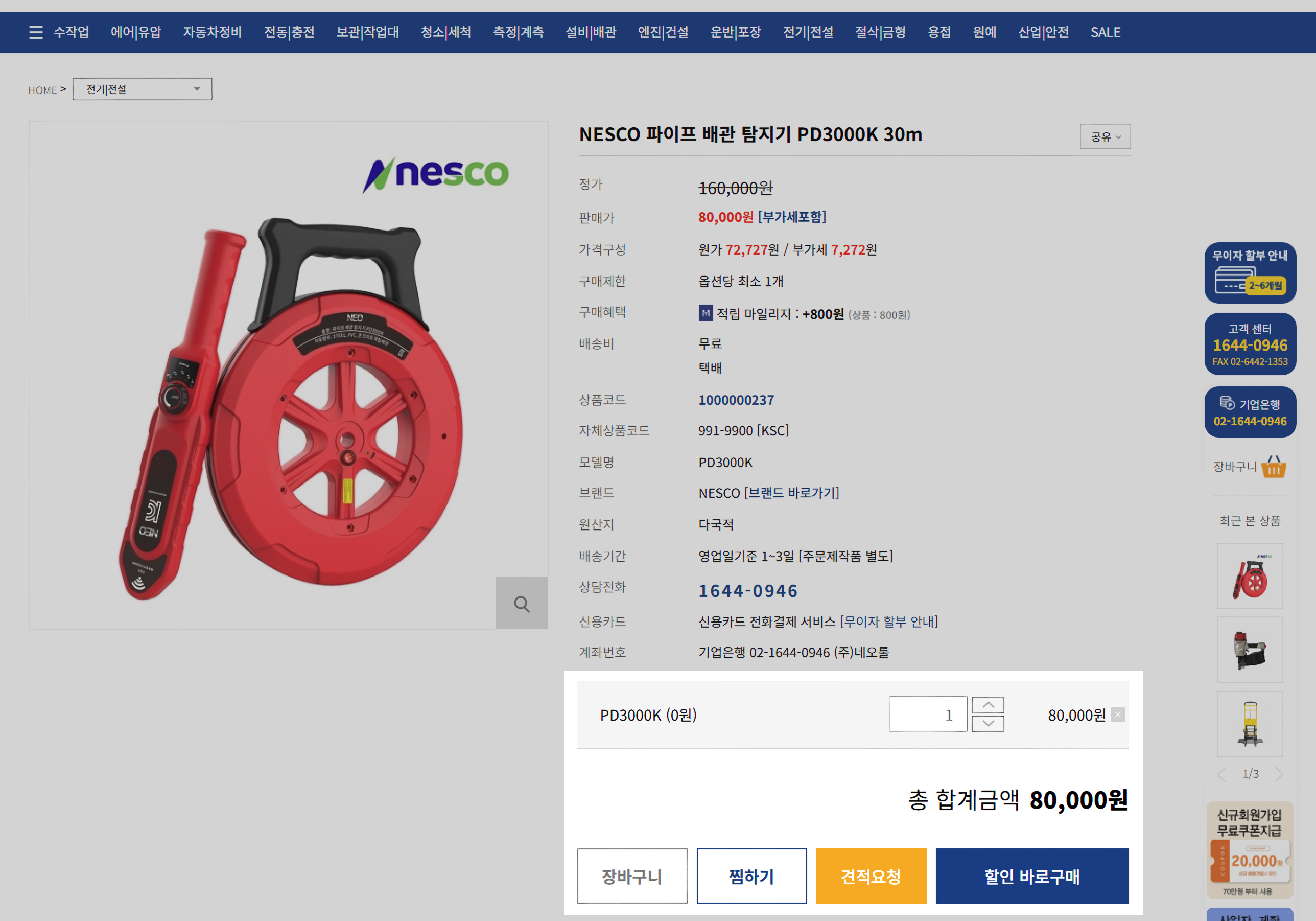The image size is (1316, 921).
Task: Open the 엔진|건설 category
Action: tap(663, 32)
